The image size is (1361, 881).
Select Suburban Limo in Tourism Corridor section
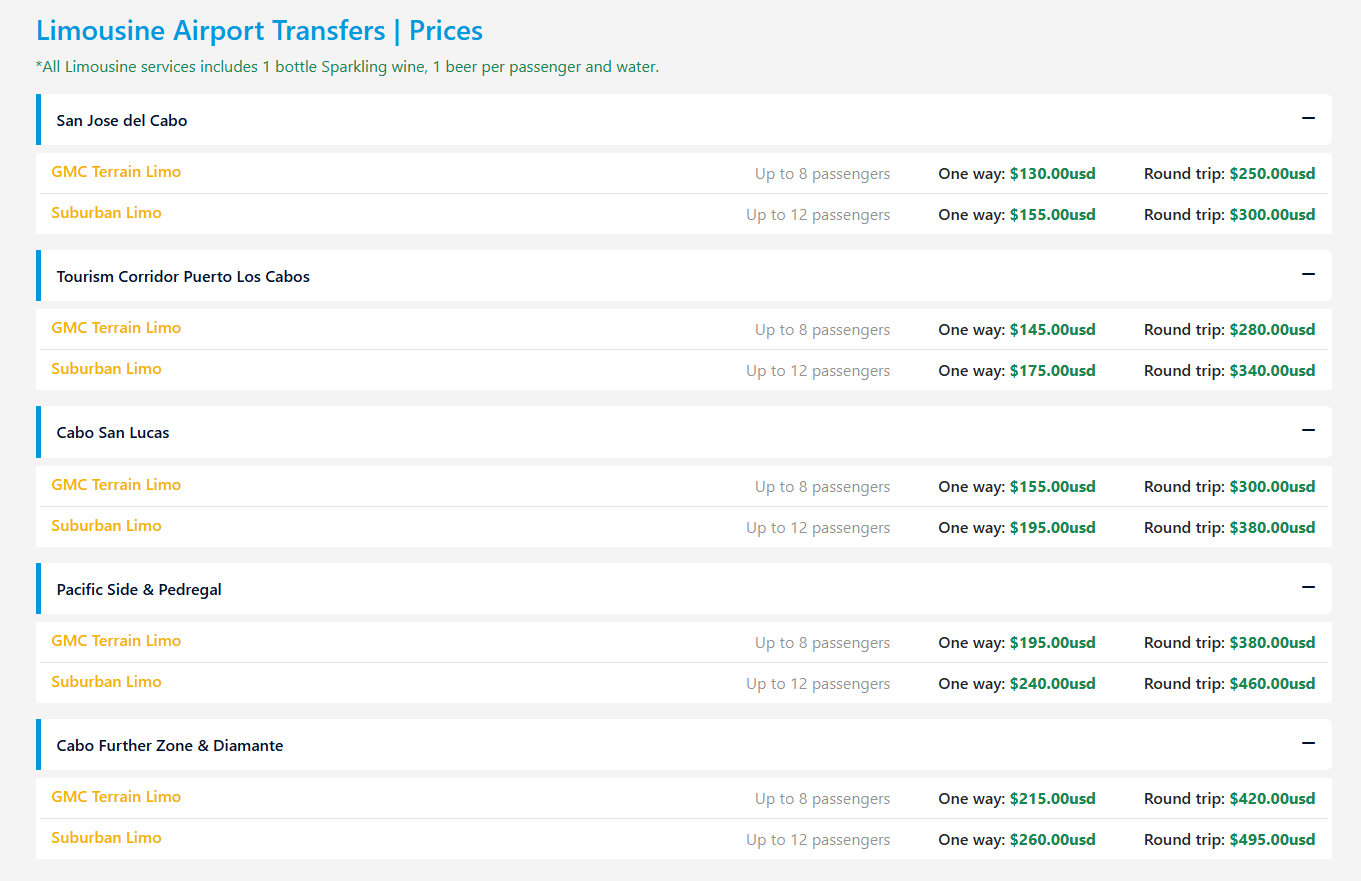pyautogui.click(x=106, y=369)
